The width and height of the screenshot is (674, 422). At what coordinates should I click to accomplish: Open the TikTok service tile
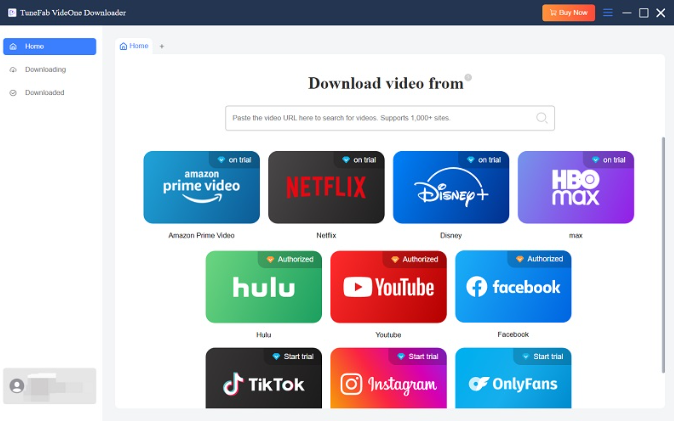click(x=263, y=378)
